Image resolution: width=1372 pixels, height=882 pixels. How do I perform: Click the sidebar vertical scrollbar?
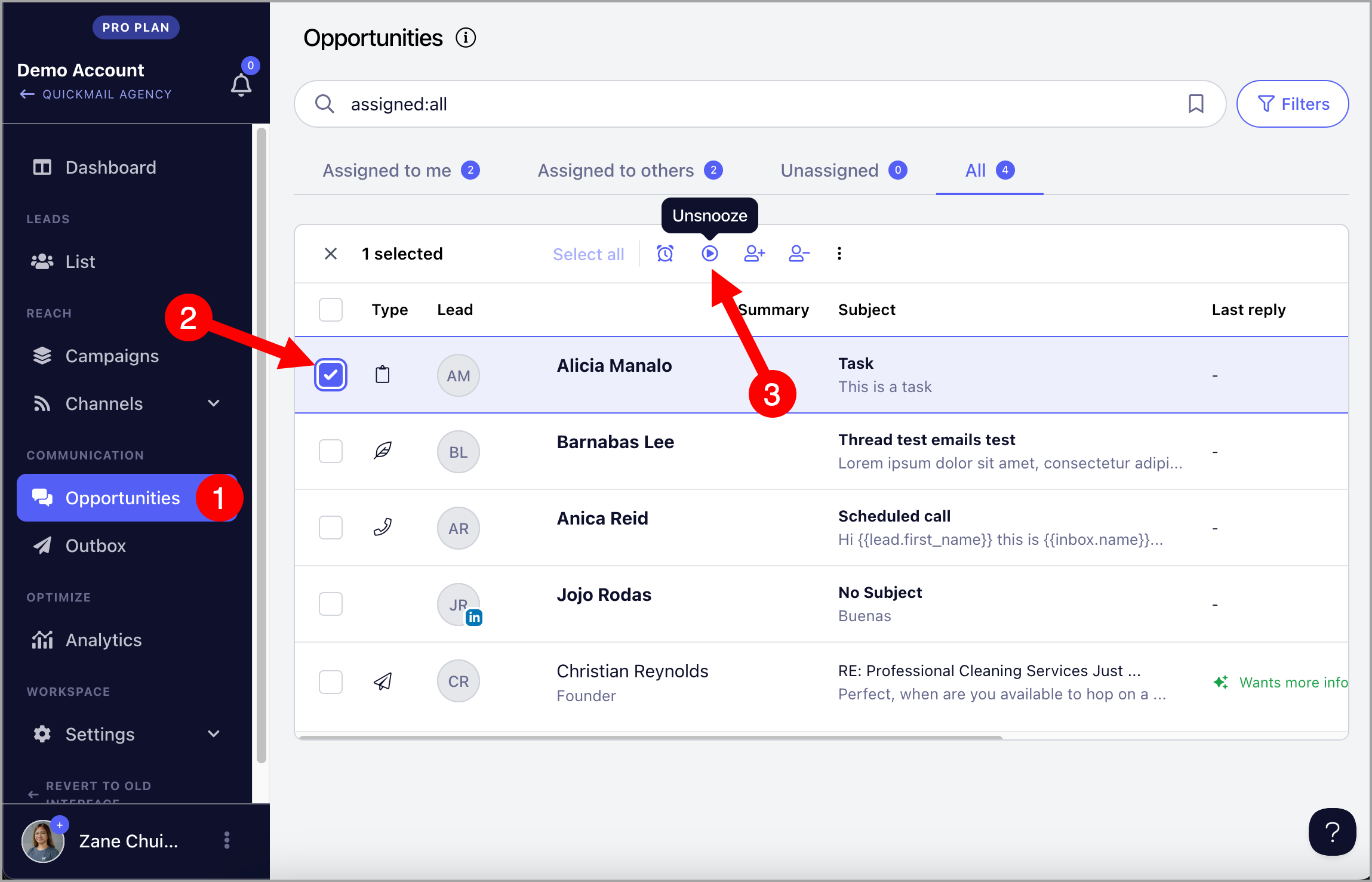261,446
